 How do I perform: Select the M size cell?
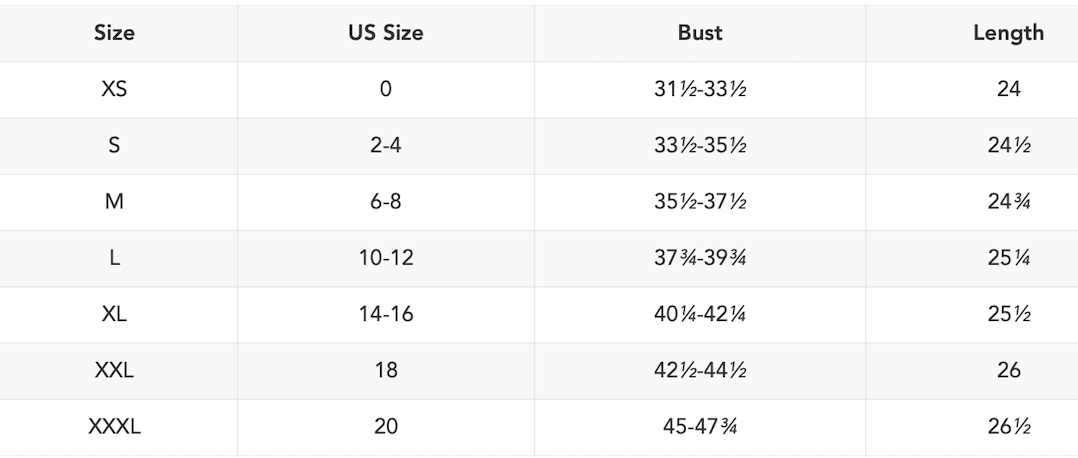pos(114,202)
